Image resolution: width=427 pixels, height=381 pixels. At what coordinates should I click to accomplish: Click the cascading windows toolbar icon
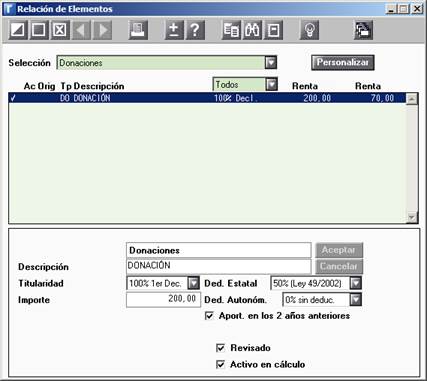coord(363,30)
